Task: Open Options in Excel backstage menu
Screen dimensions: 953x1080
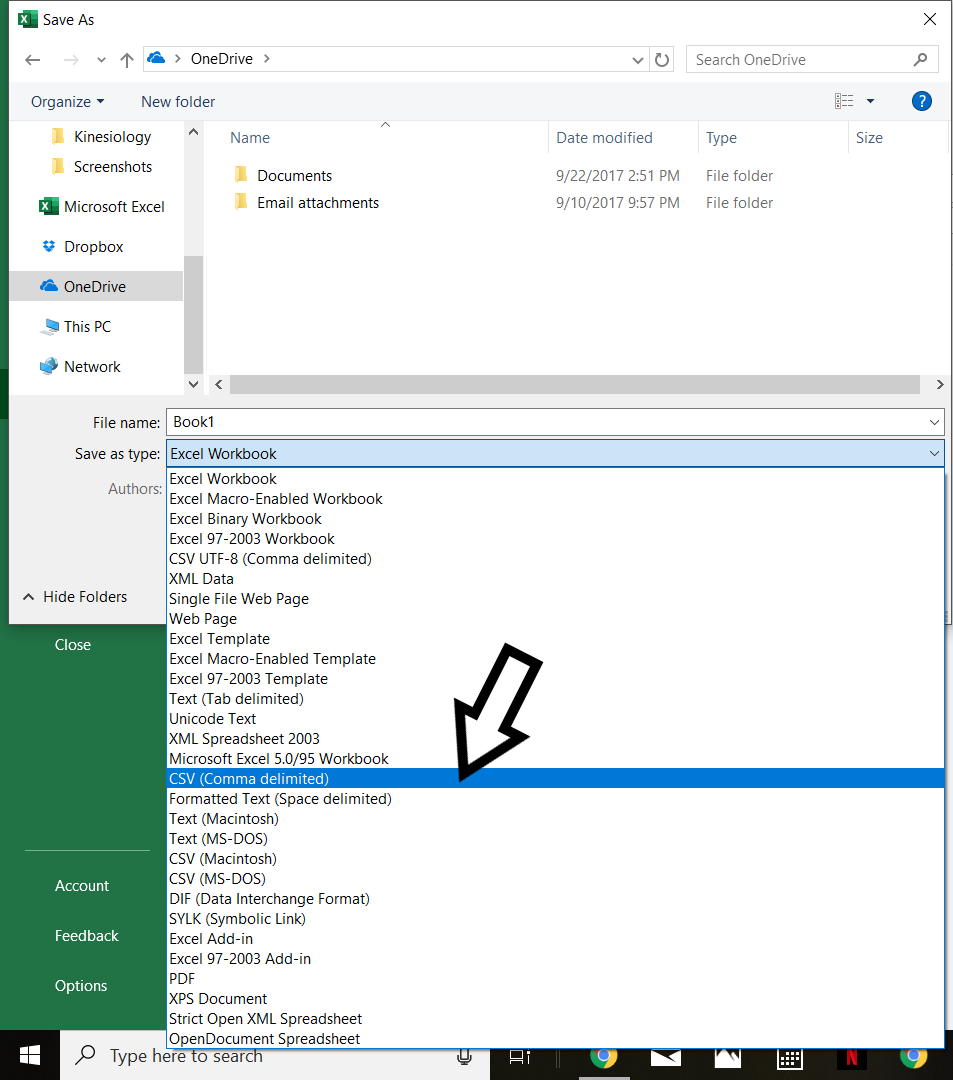Action: point(81,986)
